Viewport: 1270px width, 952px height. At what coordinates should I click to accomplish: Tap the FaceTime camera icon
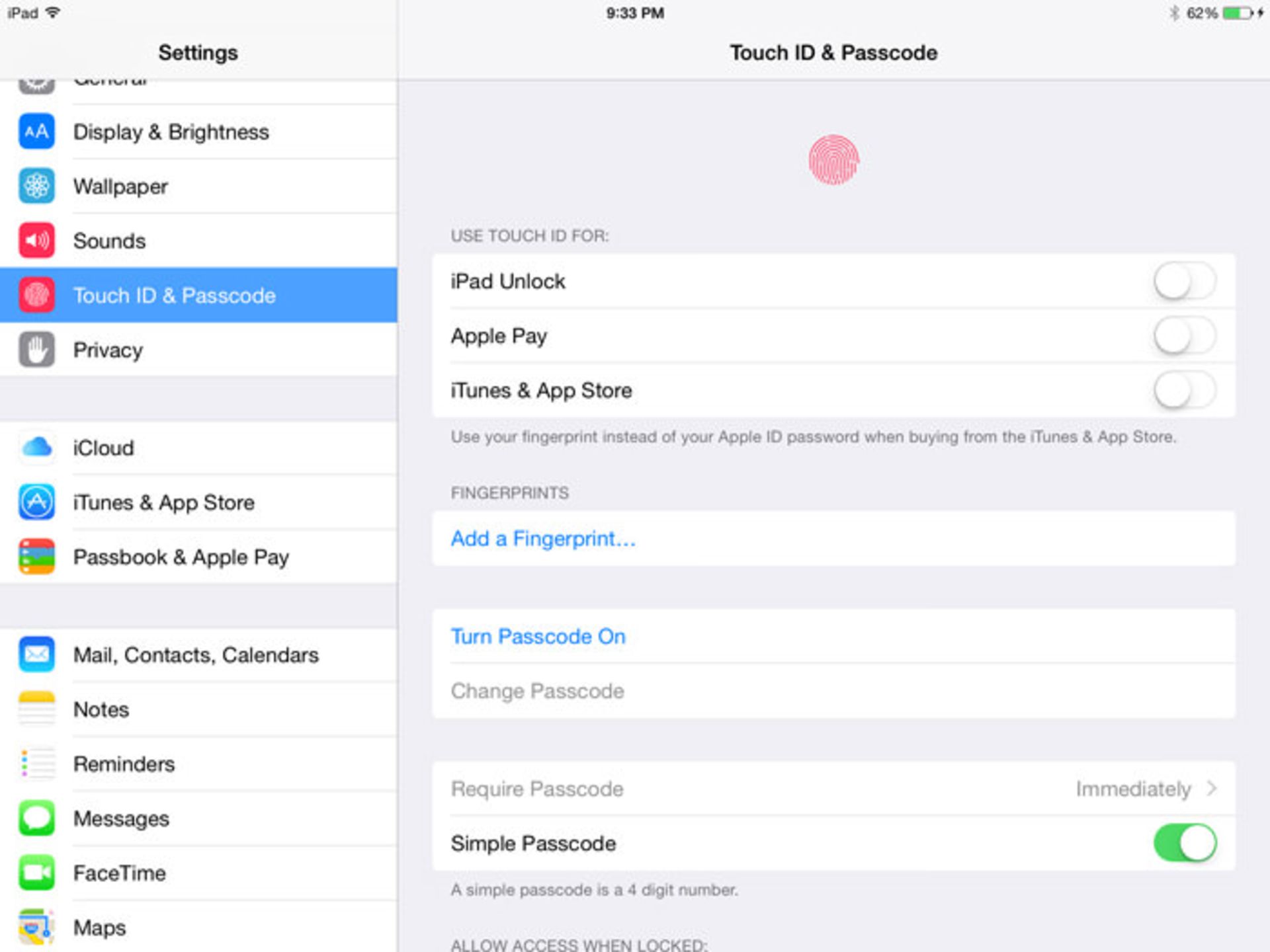coord(36,873)
